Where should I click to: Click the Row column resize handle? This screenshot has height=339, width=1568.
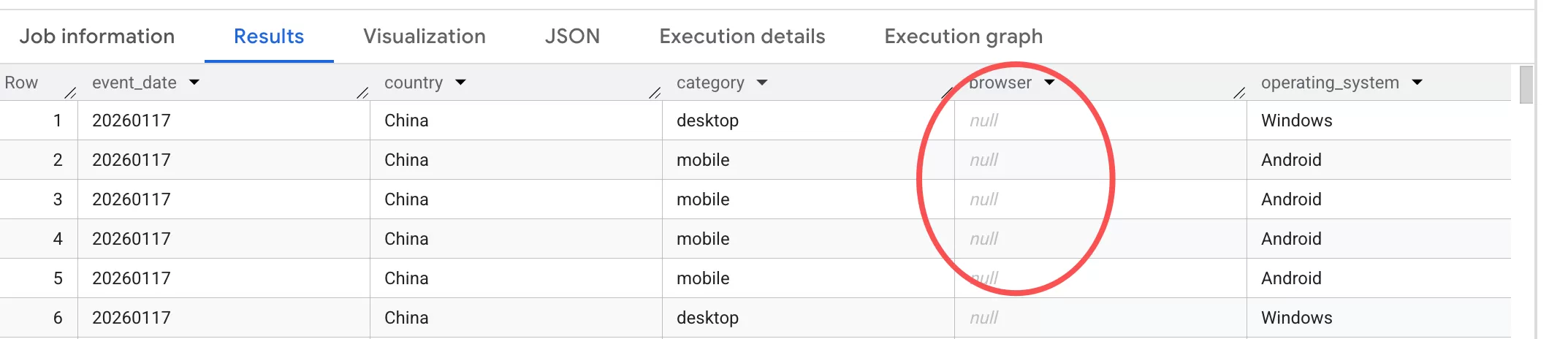point(70,92)
